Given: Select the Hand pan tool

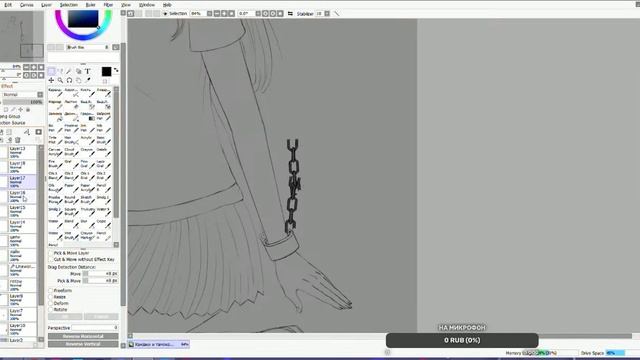Looking at the screenshot, I should (78, 80).
